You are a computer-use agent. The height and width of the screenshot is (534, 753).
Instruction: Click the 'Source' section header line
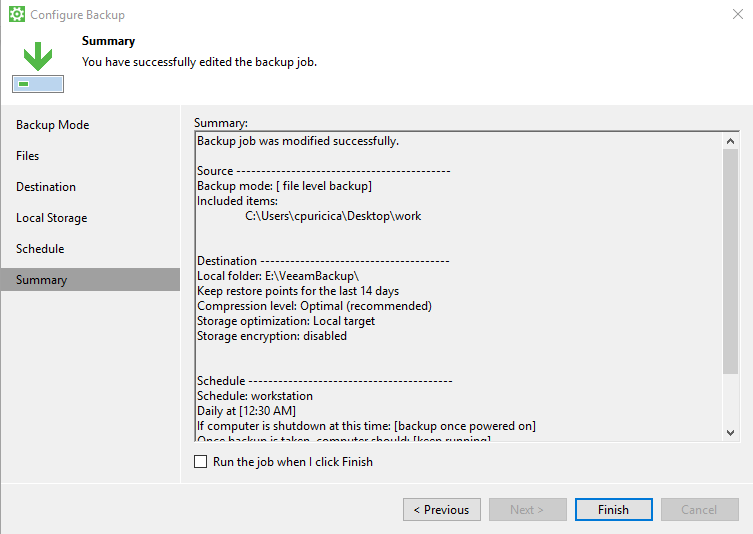324,171
